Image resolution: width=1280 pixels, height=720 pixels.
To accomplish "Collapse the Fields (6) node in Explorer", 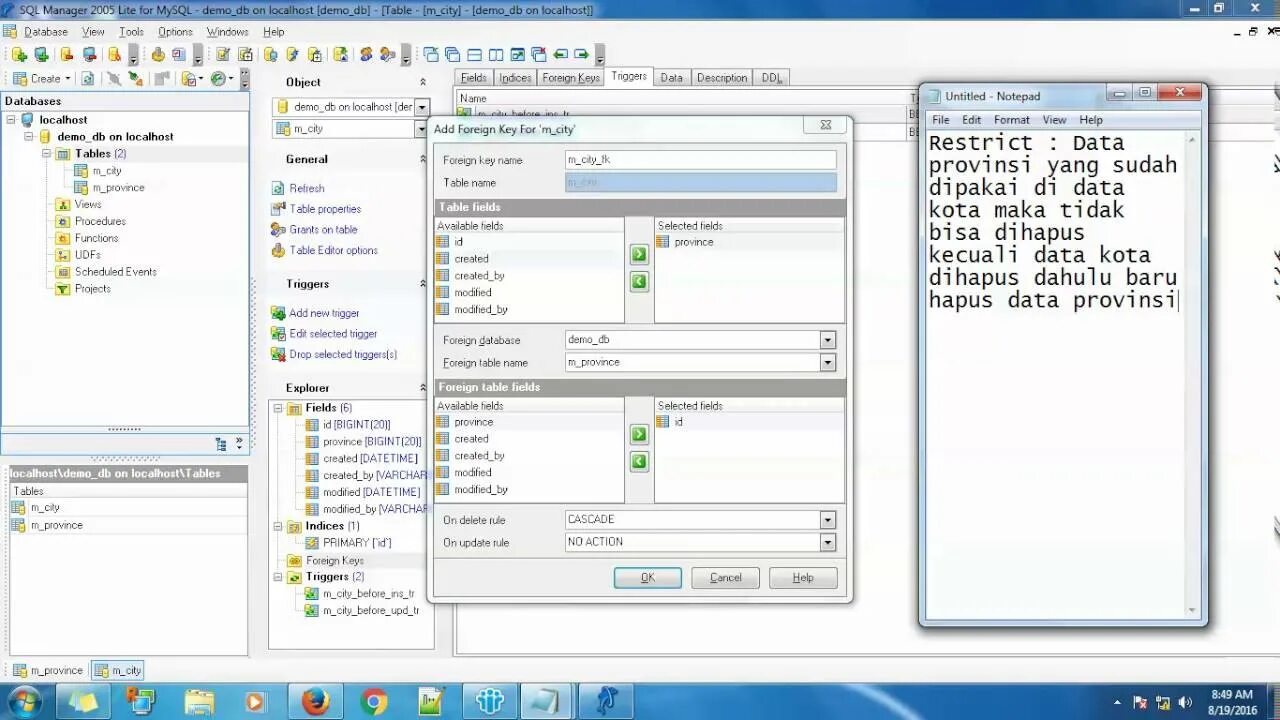I will tap(278, 408).
